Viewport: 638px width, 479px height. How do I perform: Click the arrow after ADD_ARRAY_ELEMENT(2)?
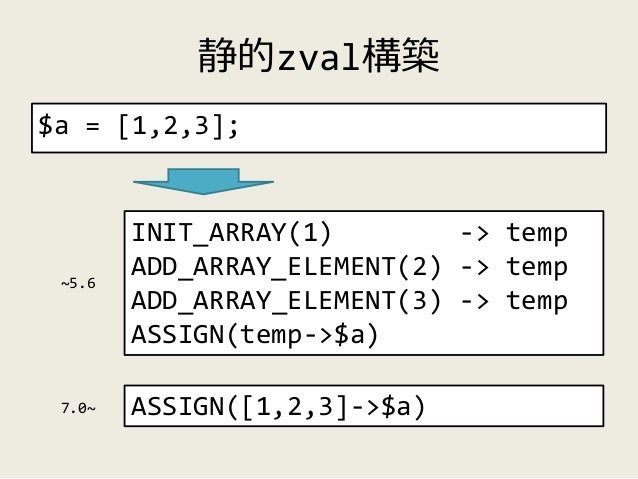click(474, 267)
